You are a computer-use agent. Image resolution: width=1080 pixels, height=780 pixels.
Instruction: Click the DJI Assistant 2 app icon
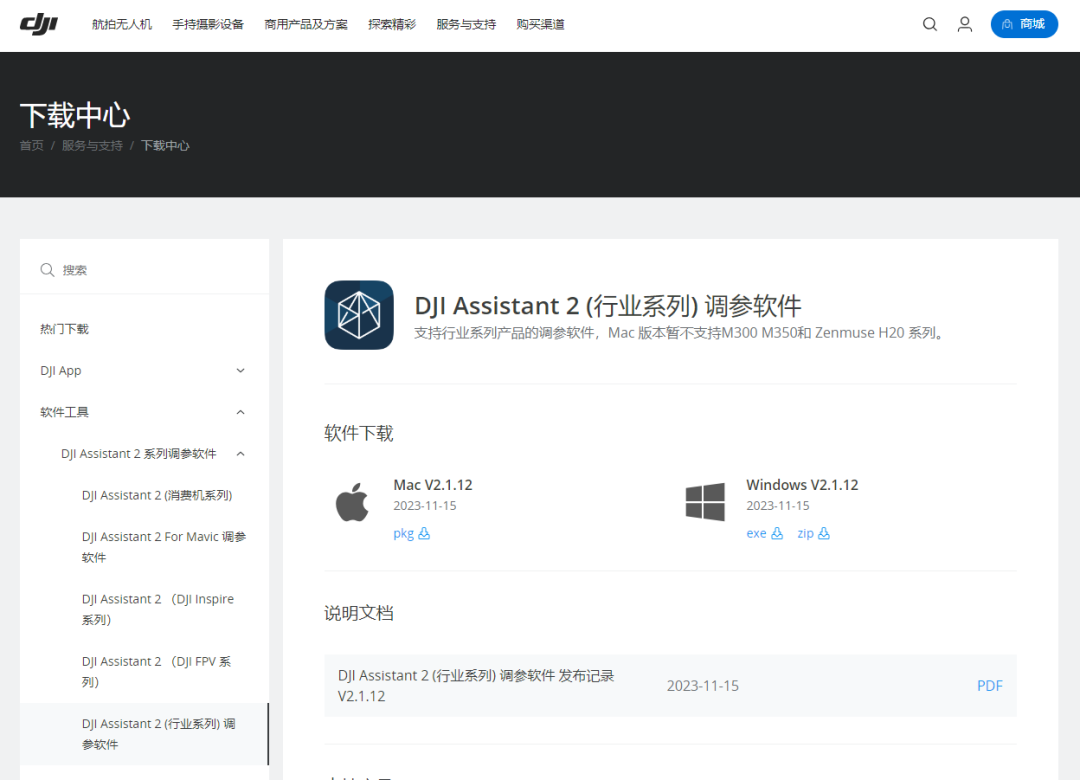point(359,315)
